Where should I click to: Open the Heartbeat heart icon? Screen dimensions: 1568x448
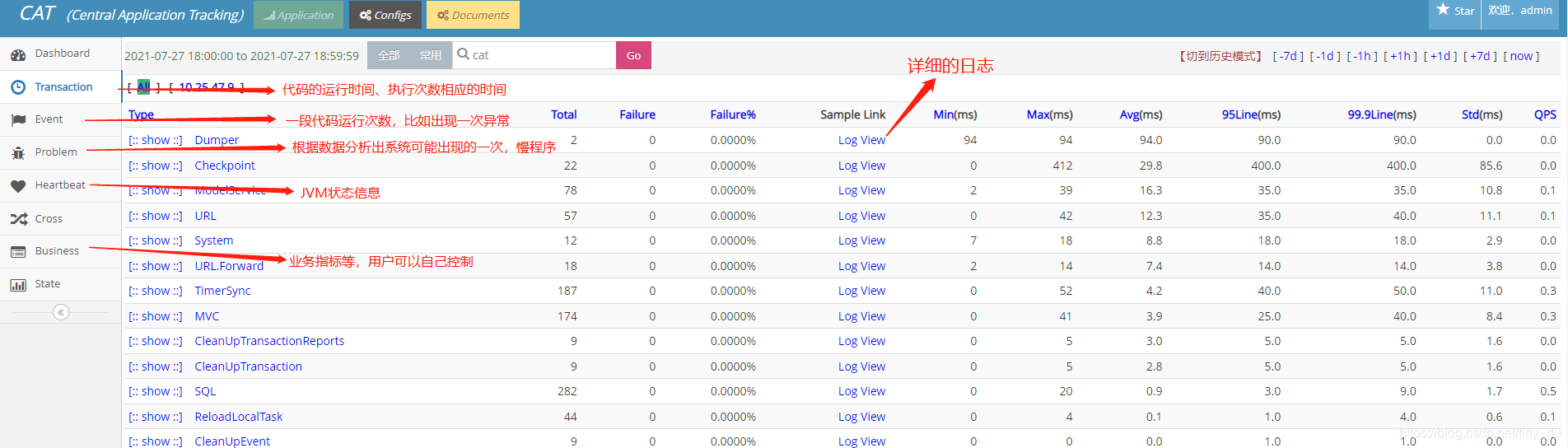tap(18, 186)
